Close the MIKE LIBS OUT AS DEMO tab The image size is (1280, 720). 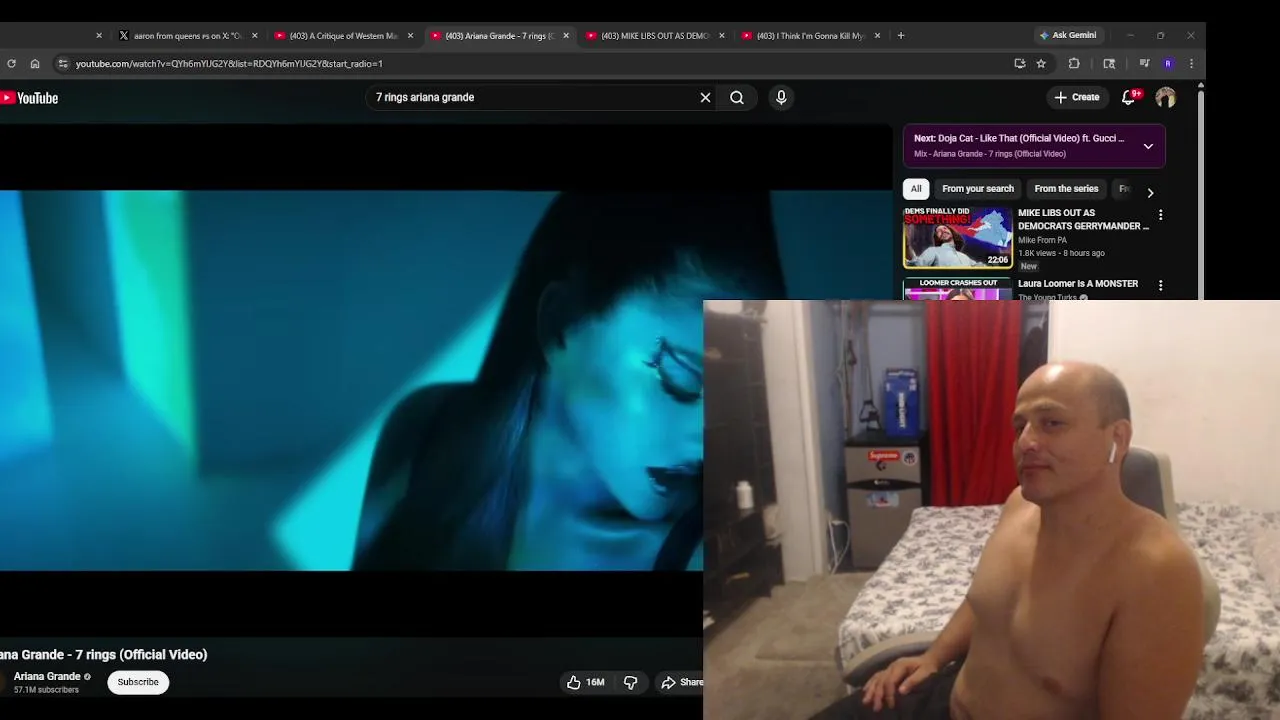point(722,35)
